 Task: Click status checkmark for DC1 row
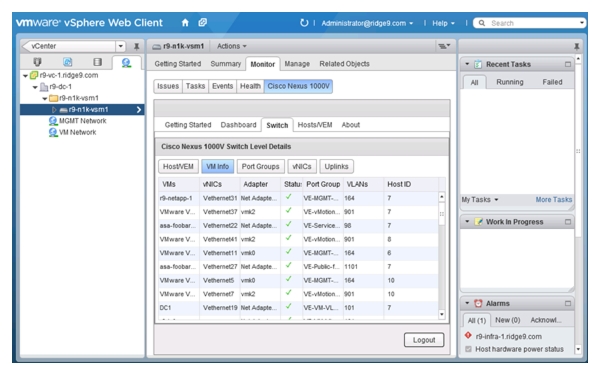[x=289, y=307]
